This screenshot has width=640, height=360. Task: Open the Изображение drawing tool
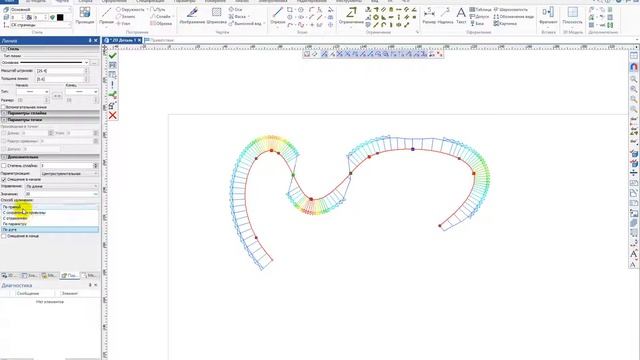[x=192, y=16]
